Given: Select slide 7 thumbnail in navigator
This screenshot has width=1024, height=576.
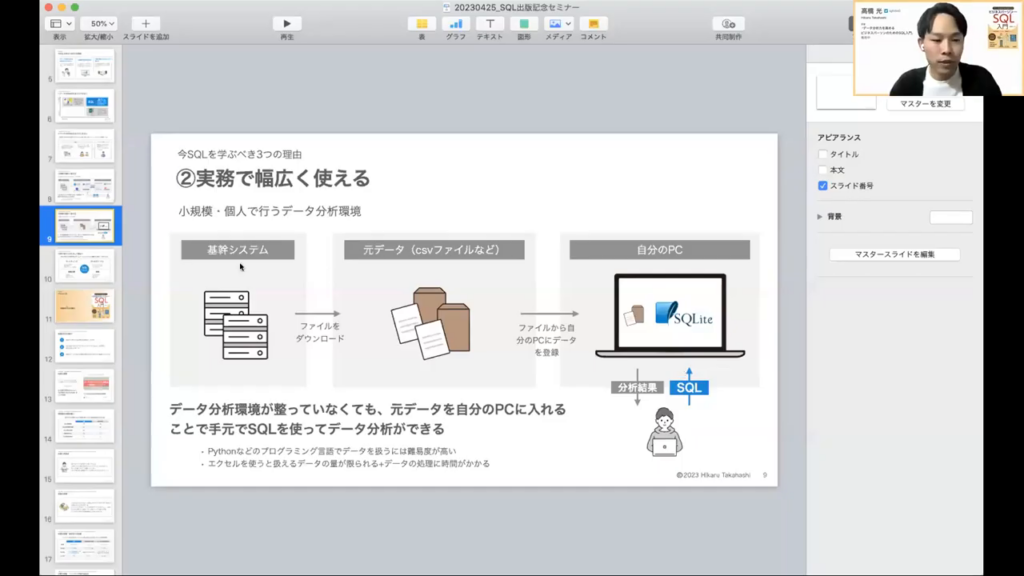Looking at the screenshot, I should [84, 145].
